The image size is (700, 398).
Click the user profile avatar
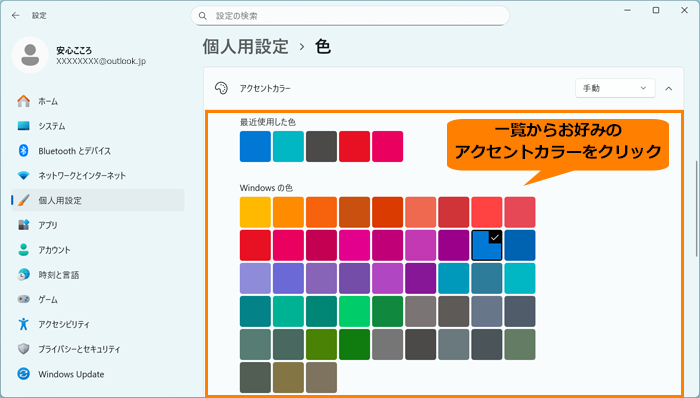(30, 55)
